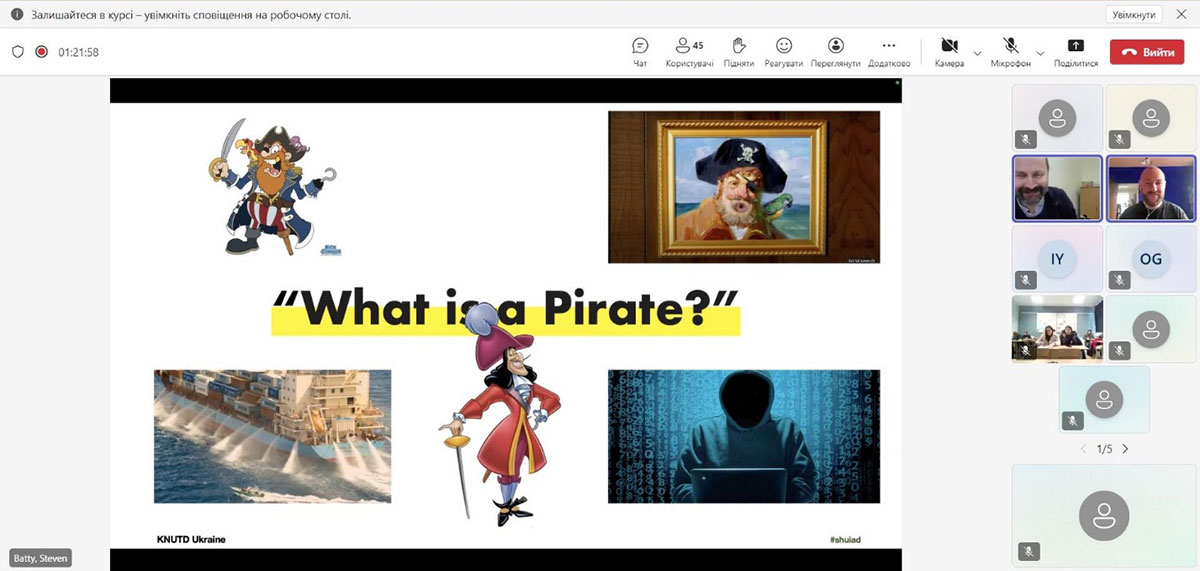
Task: Select the classroom video participant tile
Action: coord(1057,328)
